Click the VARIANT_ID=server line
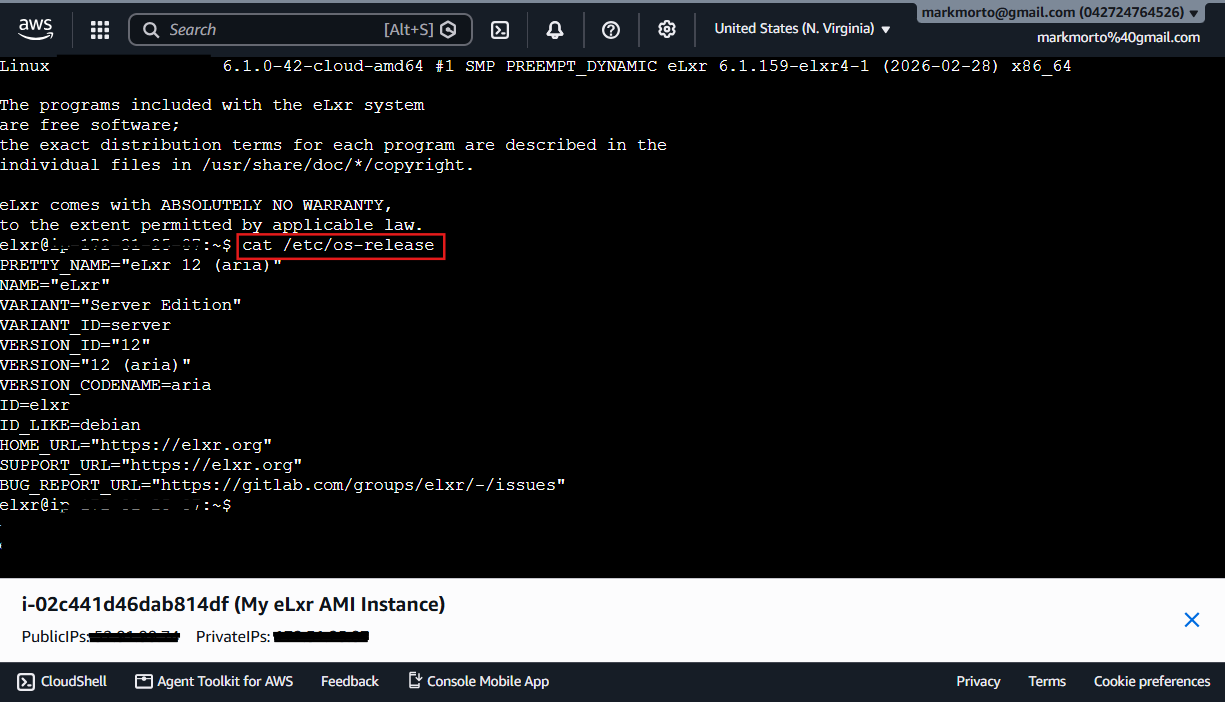Viewport: 1225px width, 702px height. click(x=86, y=325)
